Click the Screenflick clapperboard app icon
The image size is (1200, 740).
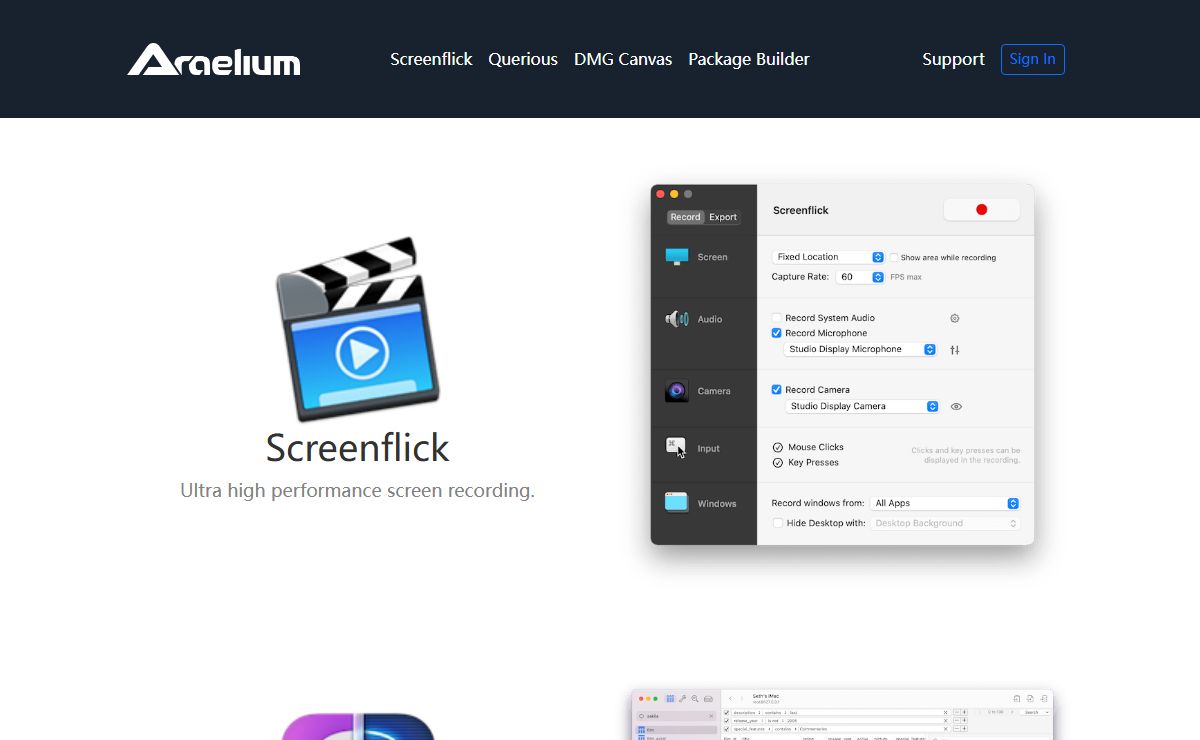[358, 329]
